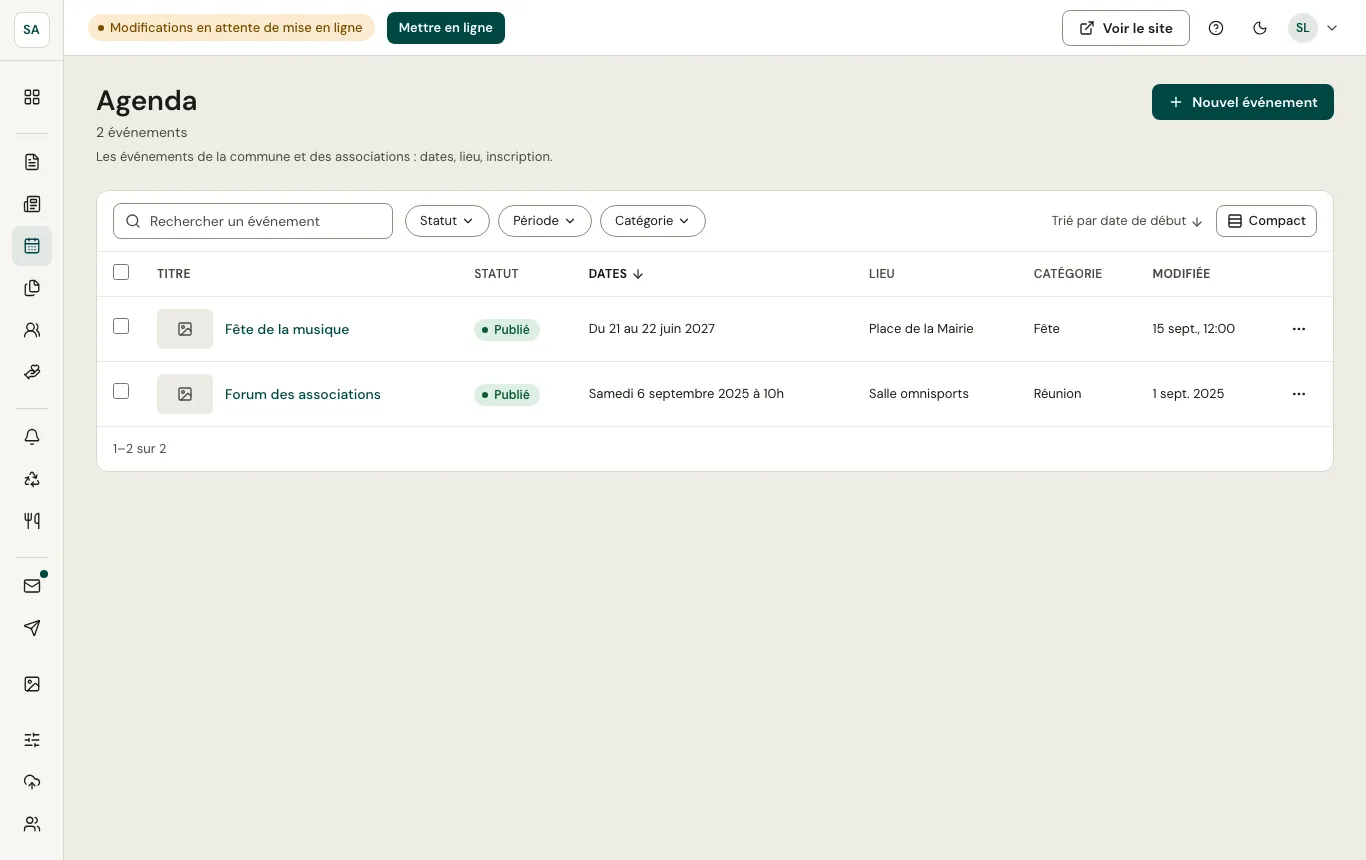Expand the Catégorie filter dropdown
The height and width of the screenshot is (860, 1366).
653,221
